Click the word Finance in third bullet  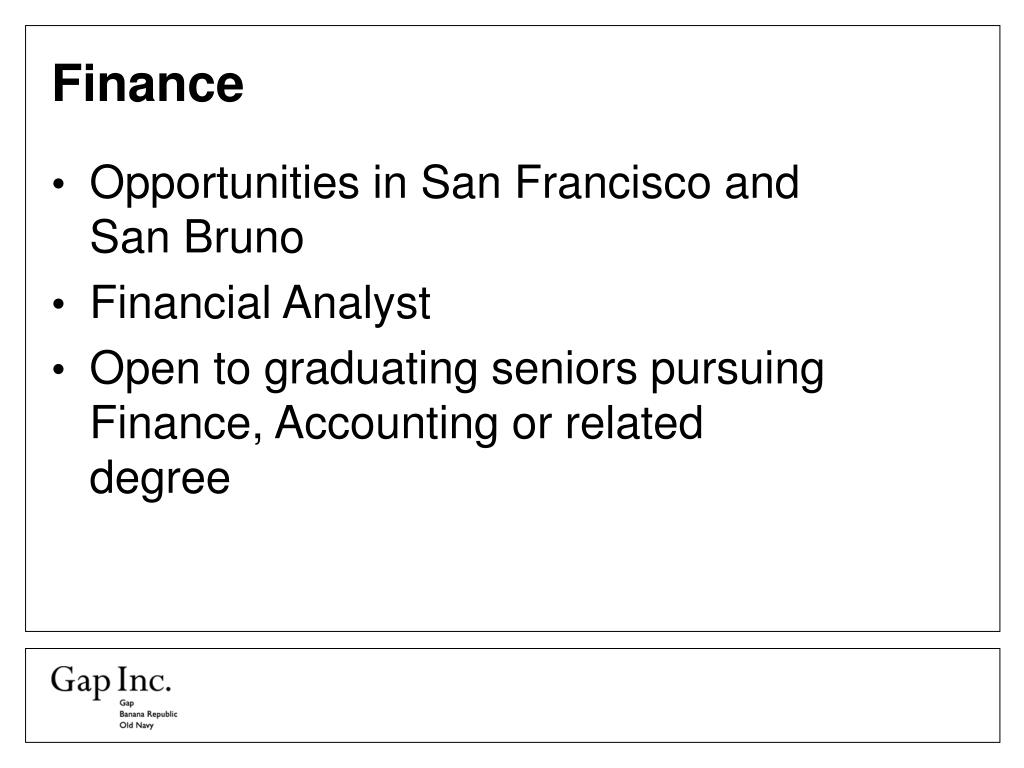click(x=176, y=424)
